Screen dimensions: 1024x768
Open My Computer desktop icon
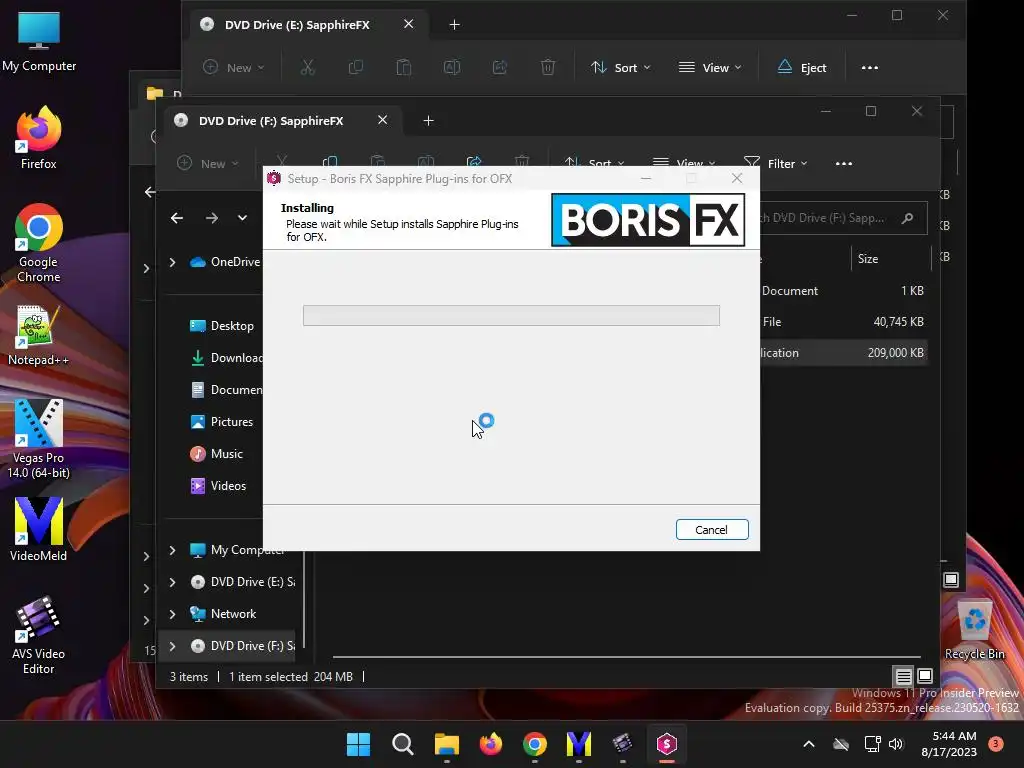coord(39,42)
